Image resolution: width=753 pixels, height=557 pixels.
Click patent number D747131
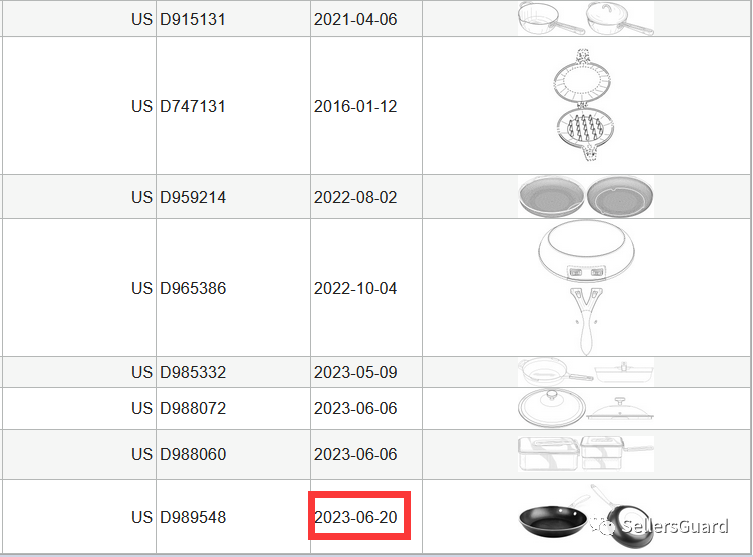tap(193, 106)
